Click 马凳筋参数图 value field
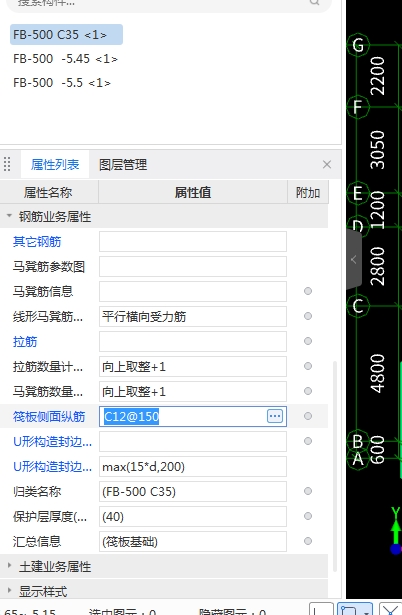 click(x=193, y=266)
